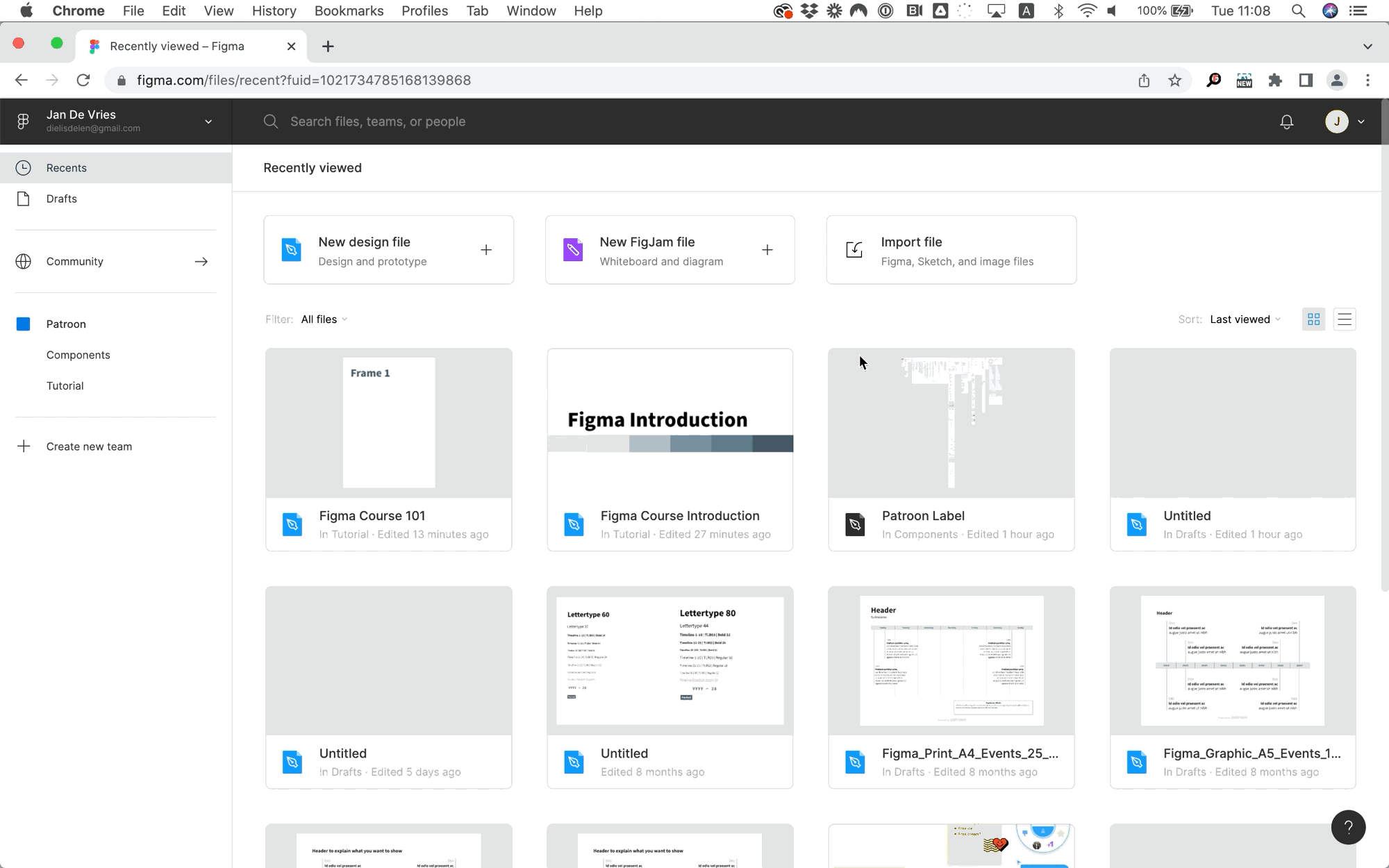Open the Chrome History menu
The height and width of the screenshot is (868, 1389).
coord(274,11)
